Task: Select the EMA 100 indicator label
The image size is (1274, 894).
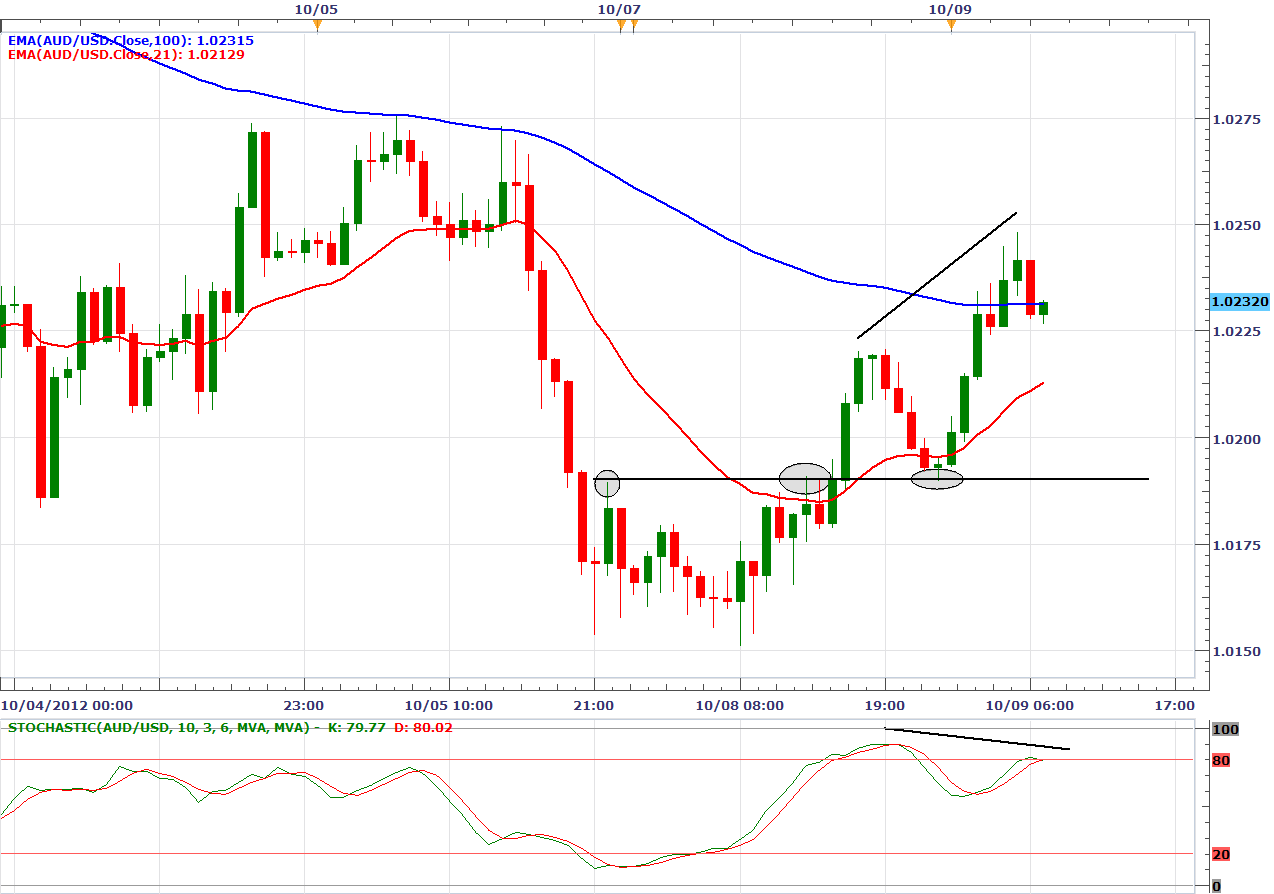Action: (130, 40)
